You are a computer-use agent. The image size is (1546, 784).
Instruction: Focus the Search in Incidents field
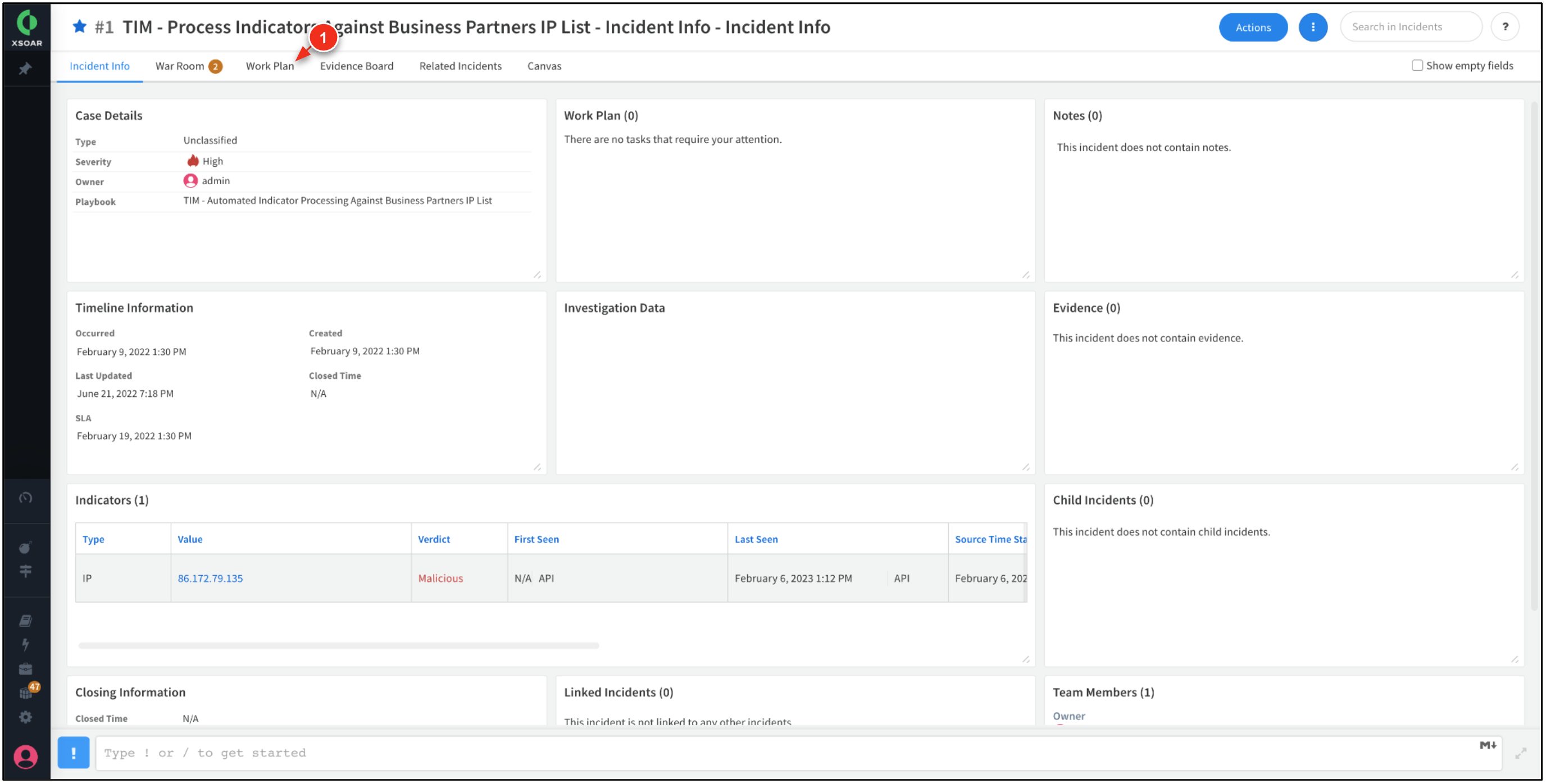coord(1411,27)
